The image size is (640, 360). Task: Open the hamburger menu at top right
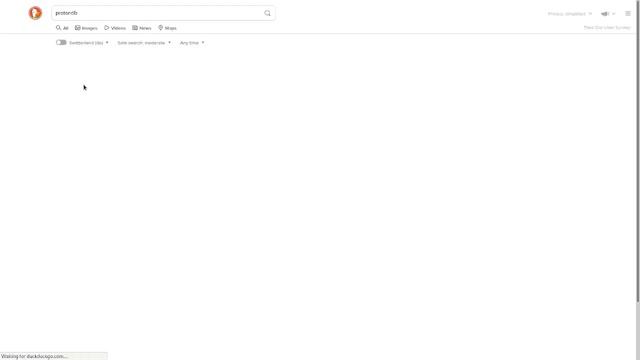tap(628, 13)
